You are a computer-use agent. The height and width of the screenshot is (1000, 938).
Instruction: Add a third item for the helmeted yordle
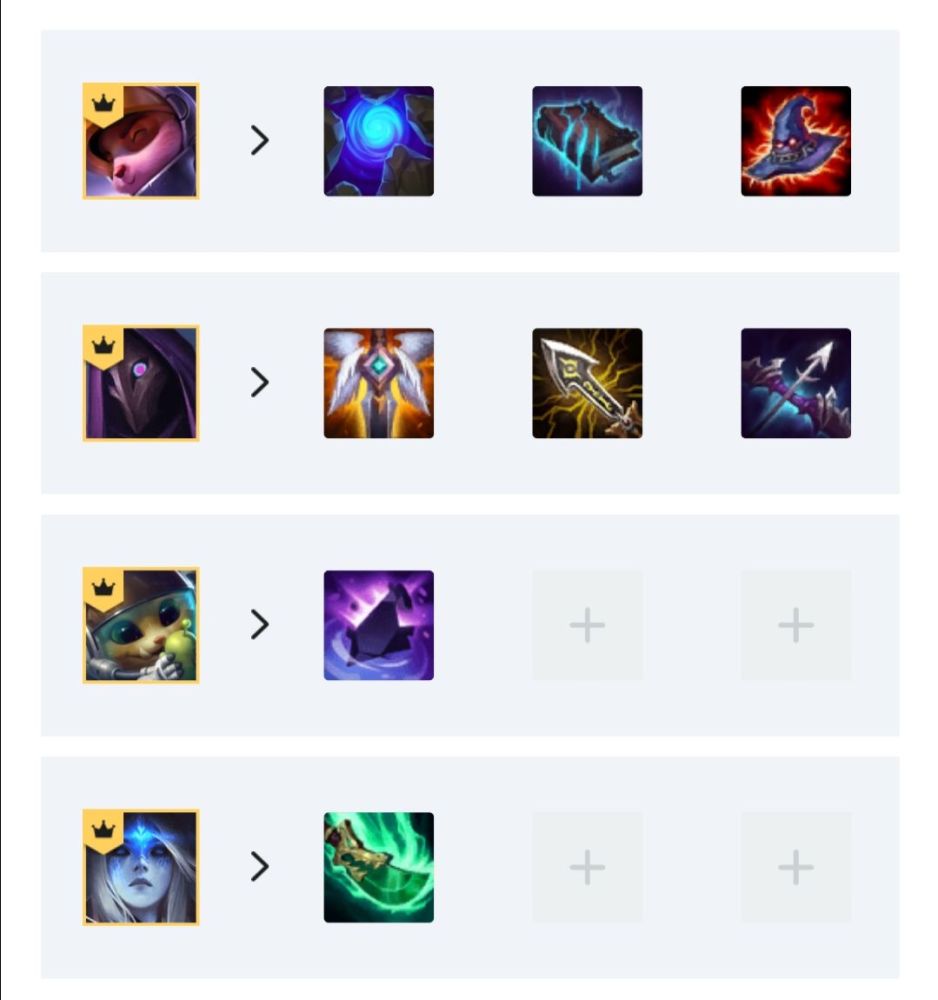click(796, 625)
